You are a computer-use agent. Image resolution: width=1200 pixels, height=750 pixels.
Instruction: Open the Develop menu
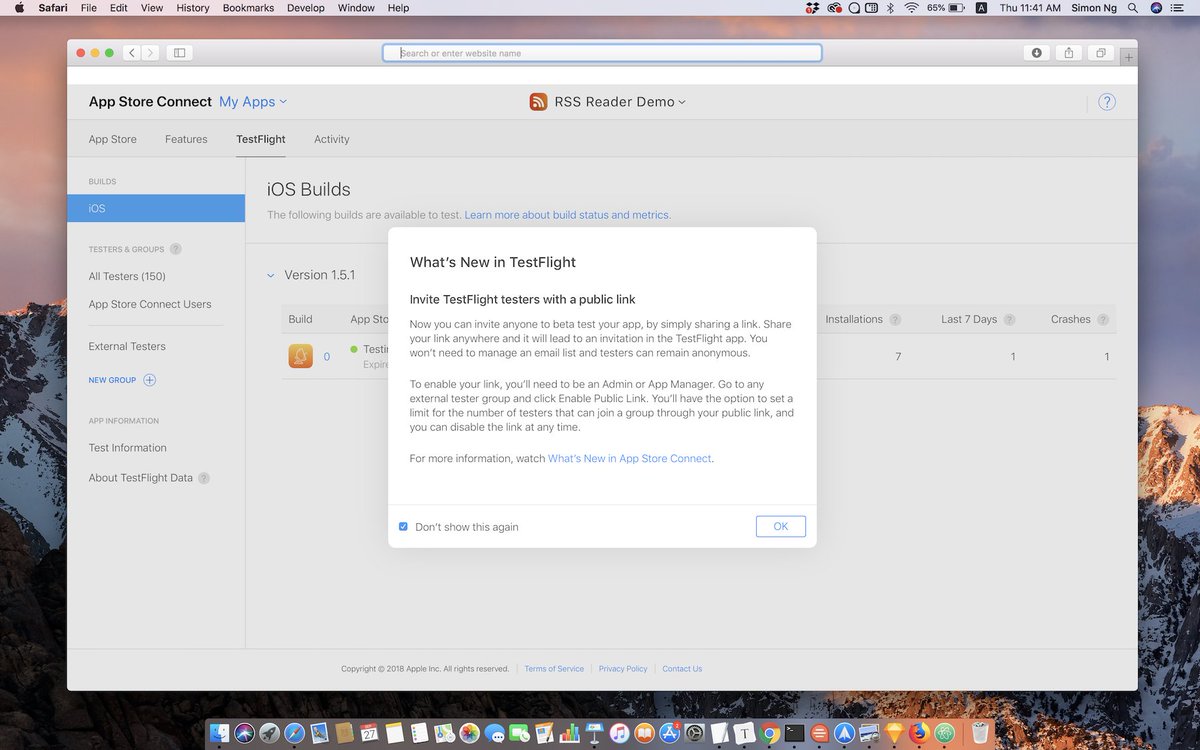tap(306, 7)
